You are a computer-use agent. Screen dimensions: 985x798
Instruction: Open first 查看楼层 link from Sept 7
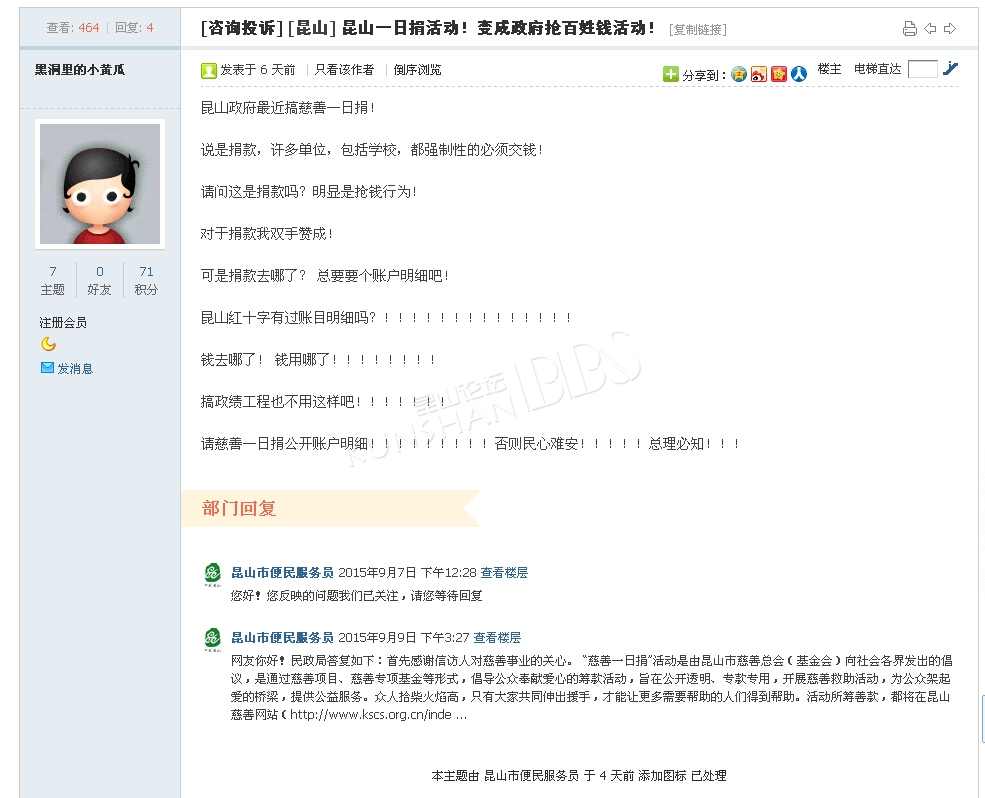504,572
